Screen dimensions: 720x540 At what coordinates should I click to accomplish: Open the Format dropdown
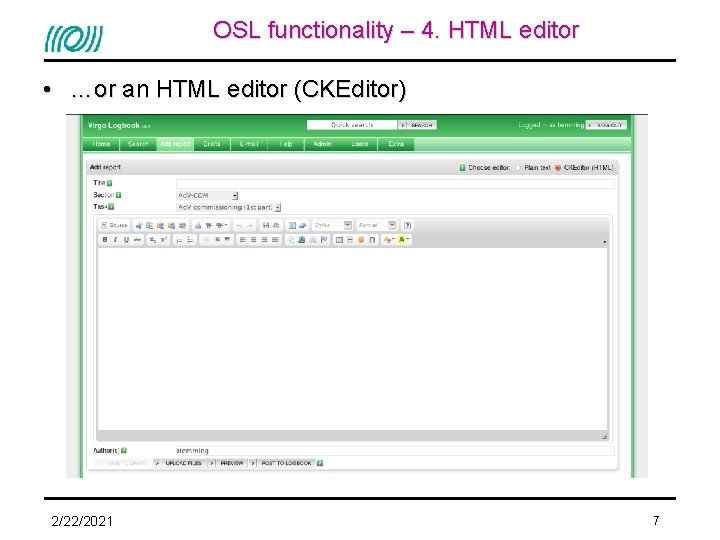coord(377,225)
